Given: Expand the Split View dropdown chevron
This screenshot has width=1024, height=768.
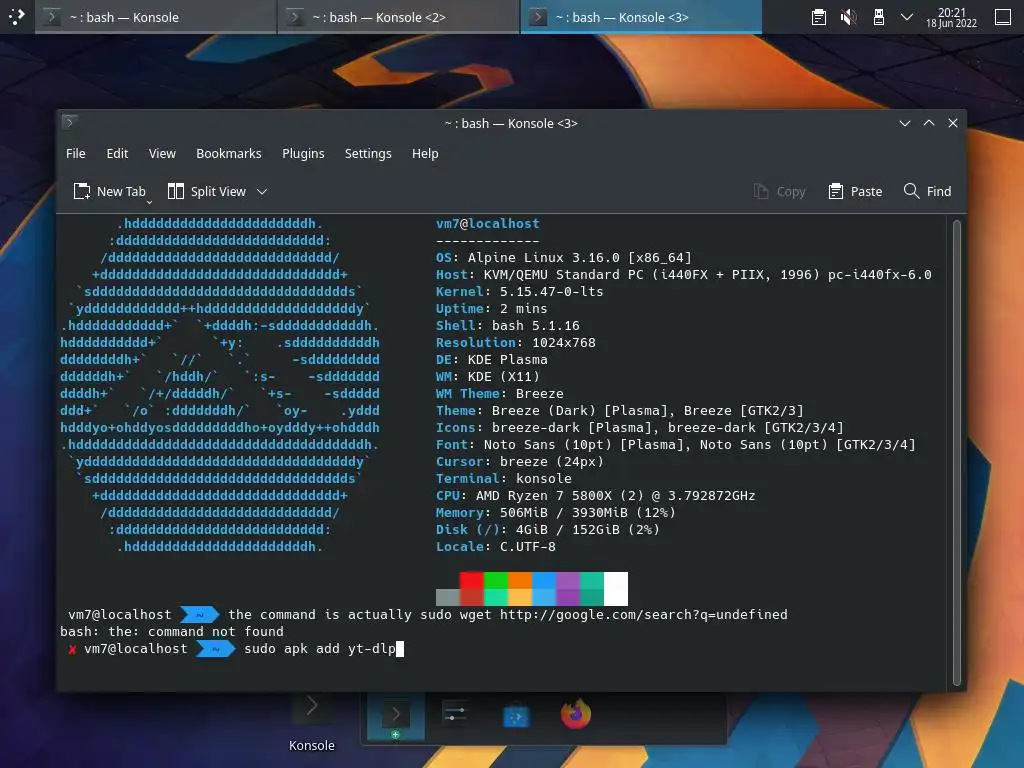Looking at the screenshot, I should coord(262,191).
